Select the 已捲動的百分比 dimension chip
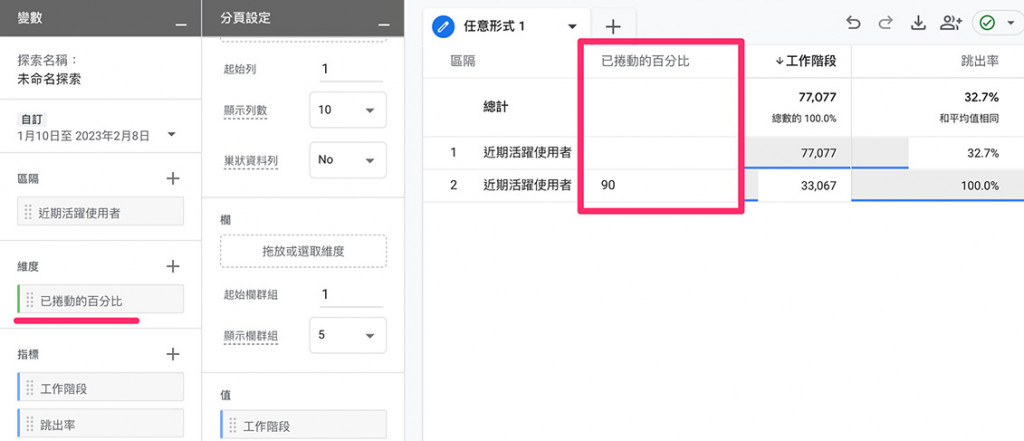The height and width of the screenshot is (441, 1024). pyautogui.click(x=101, y=301)
